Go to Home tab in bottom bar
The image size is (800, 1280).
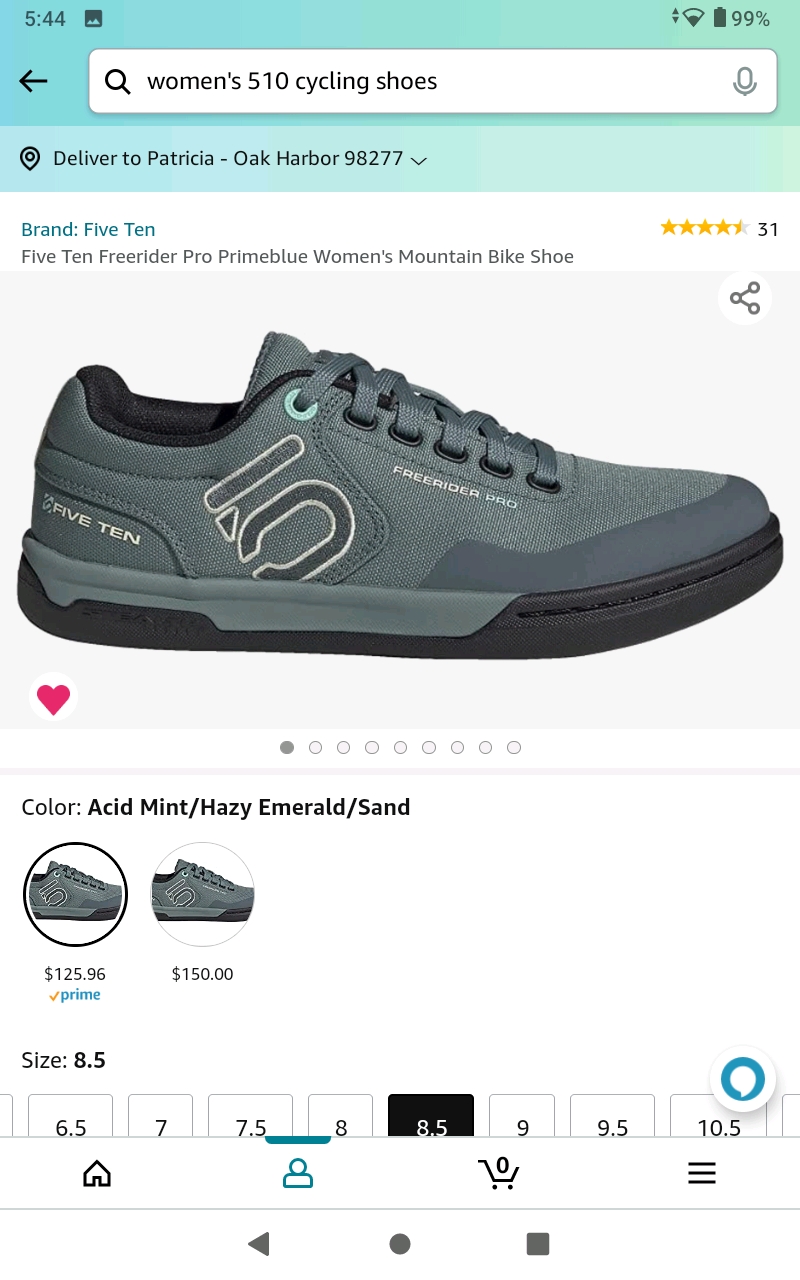pos(97,1172)
